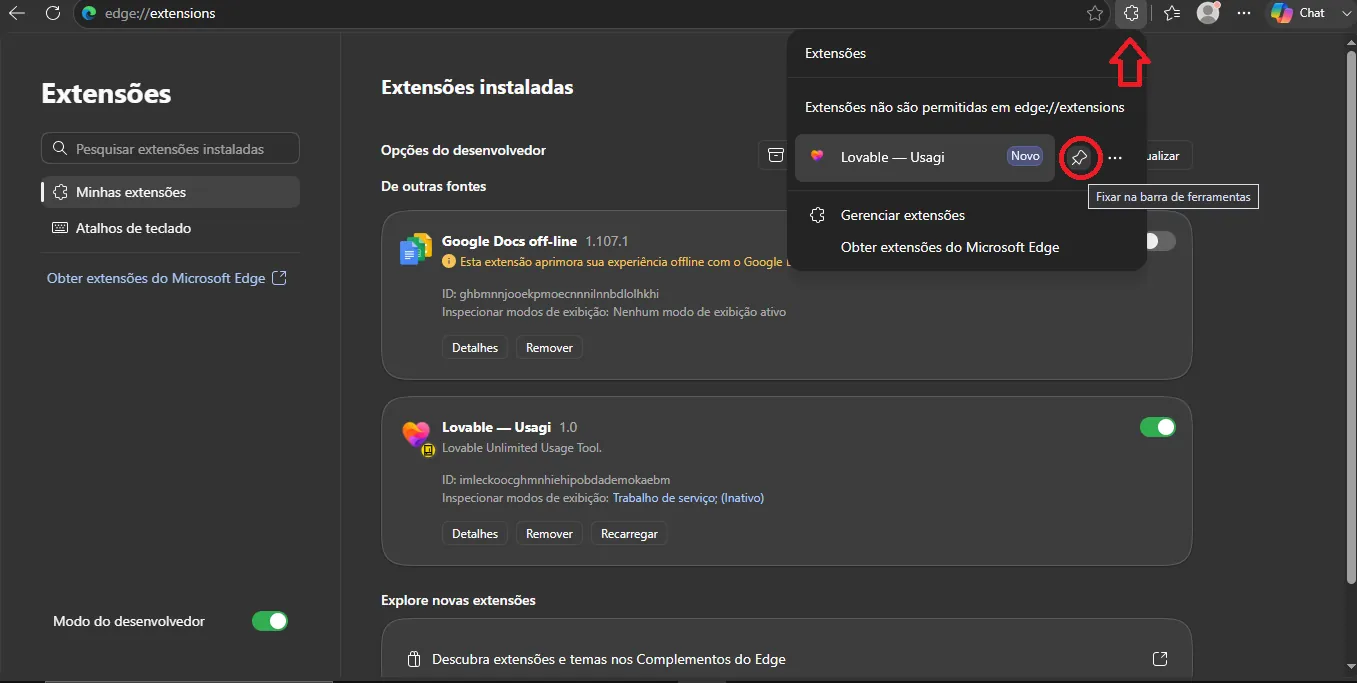Click Remover for Google Docs off-line
The width and height of the screenshot is (1357, 683).
pos(549,348)
